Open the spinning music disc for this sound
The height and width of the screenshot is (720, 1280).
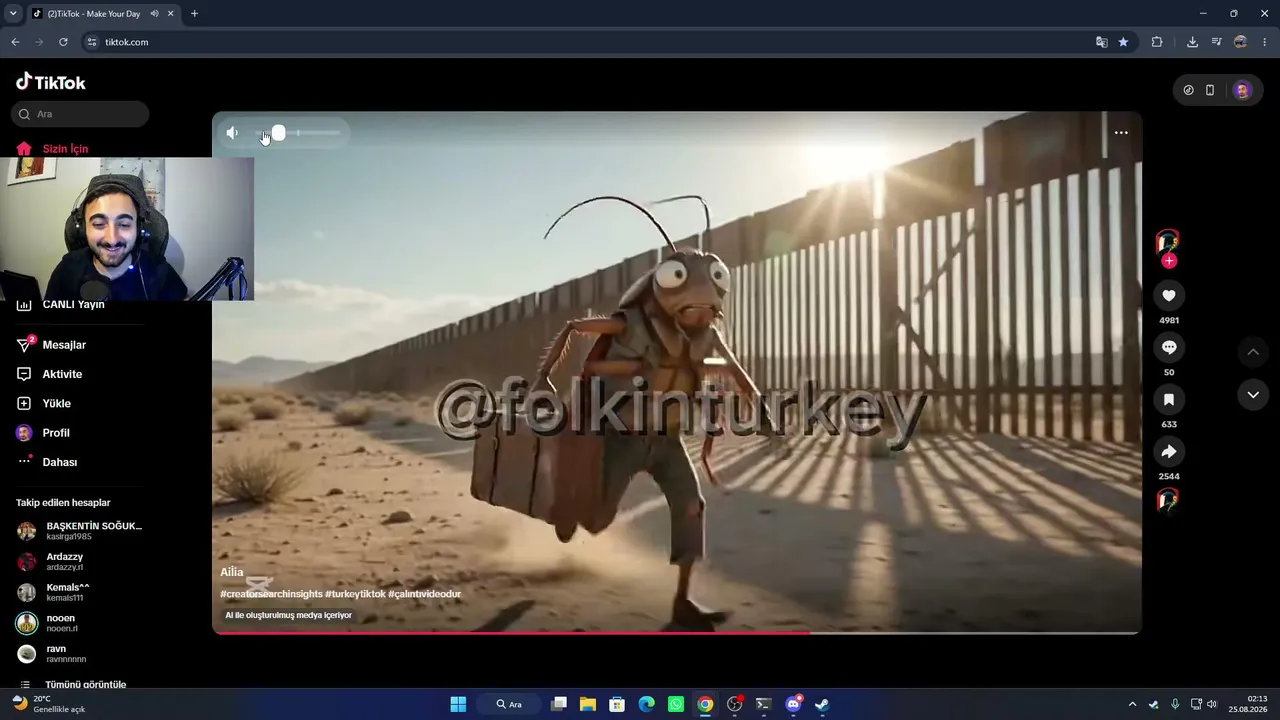coord(1167,499)
